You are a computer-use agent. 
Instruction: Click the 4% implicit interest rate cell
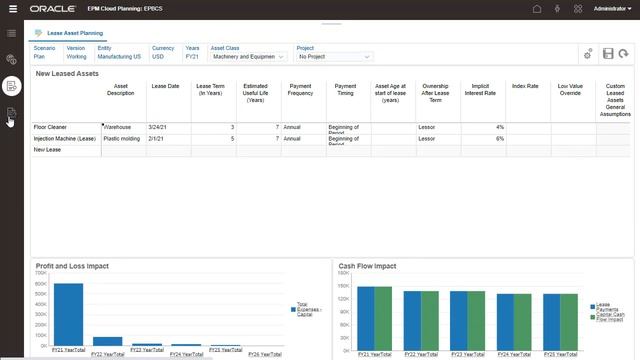click(x=483, y=127)
